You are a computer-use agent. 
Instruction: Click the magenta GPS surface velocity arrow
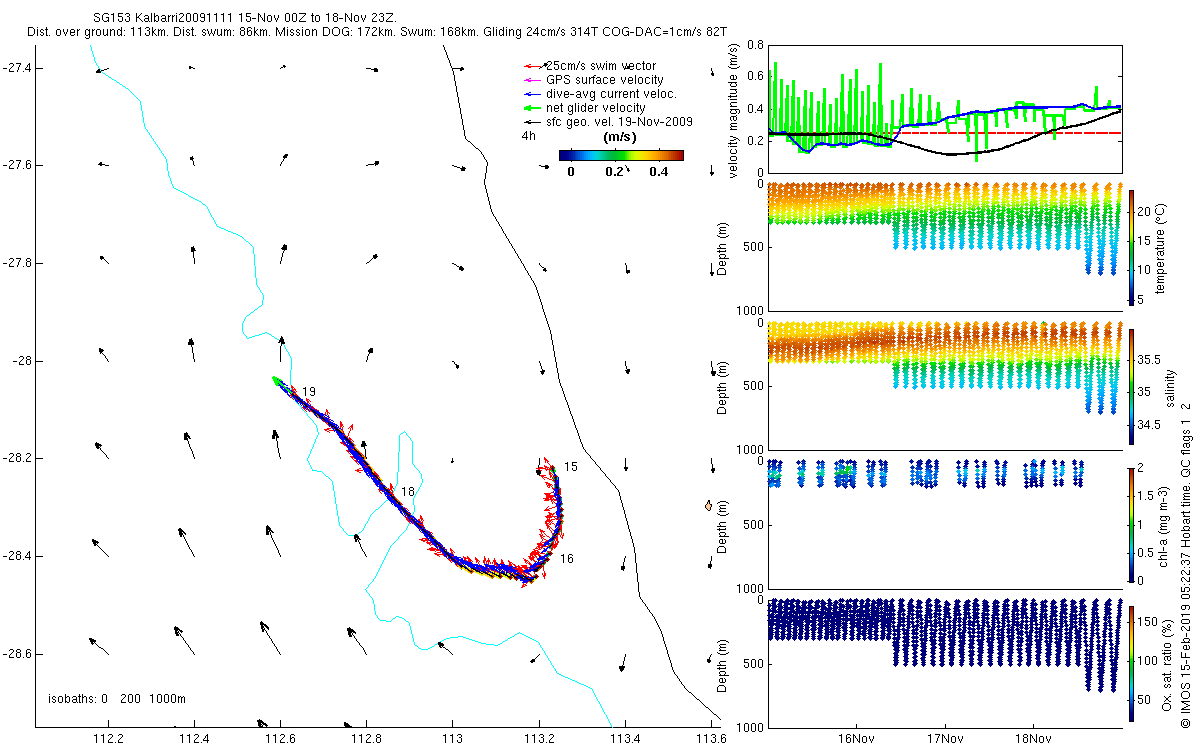click(530, 79)
